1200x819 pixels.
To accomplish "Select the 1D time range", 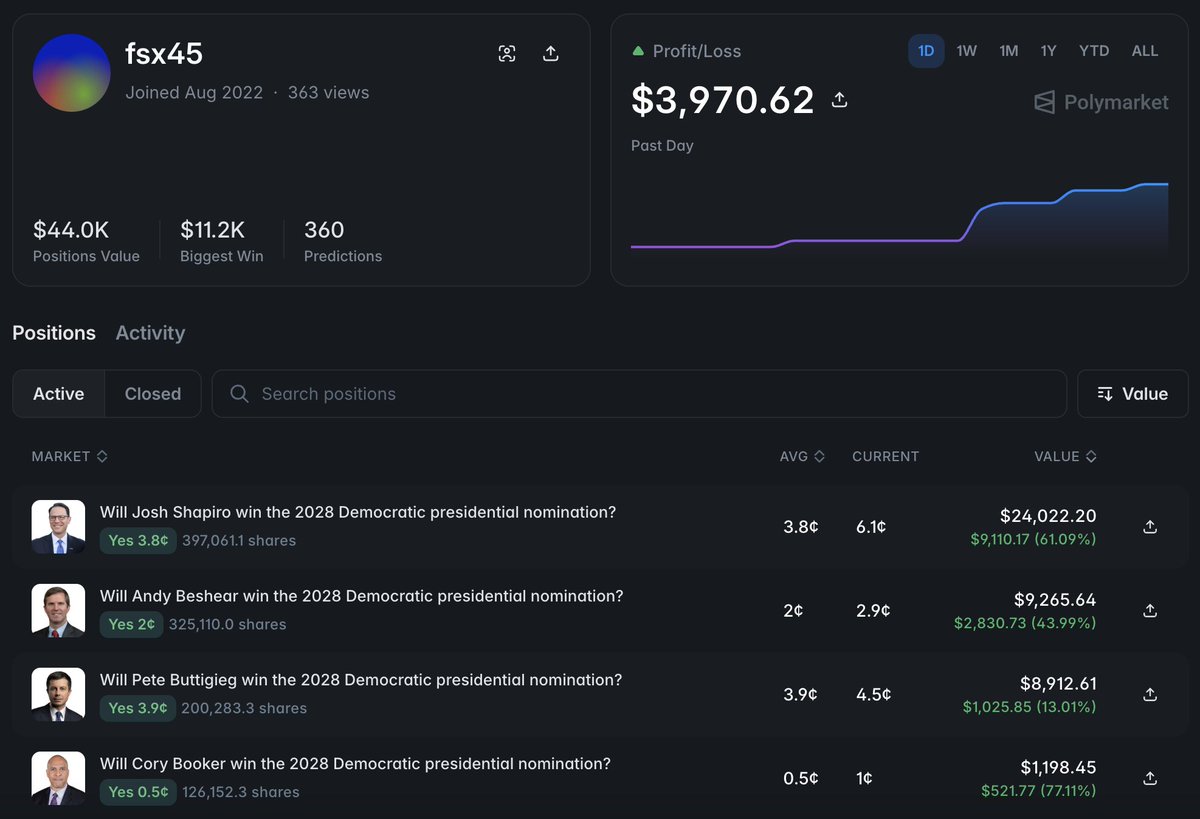I will (x=926, y=51).
